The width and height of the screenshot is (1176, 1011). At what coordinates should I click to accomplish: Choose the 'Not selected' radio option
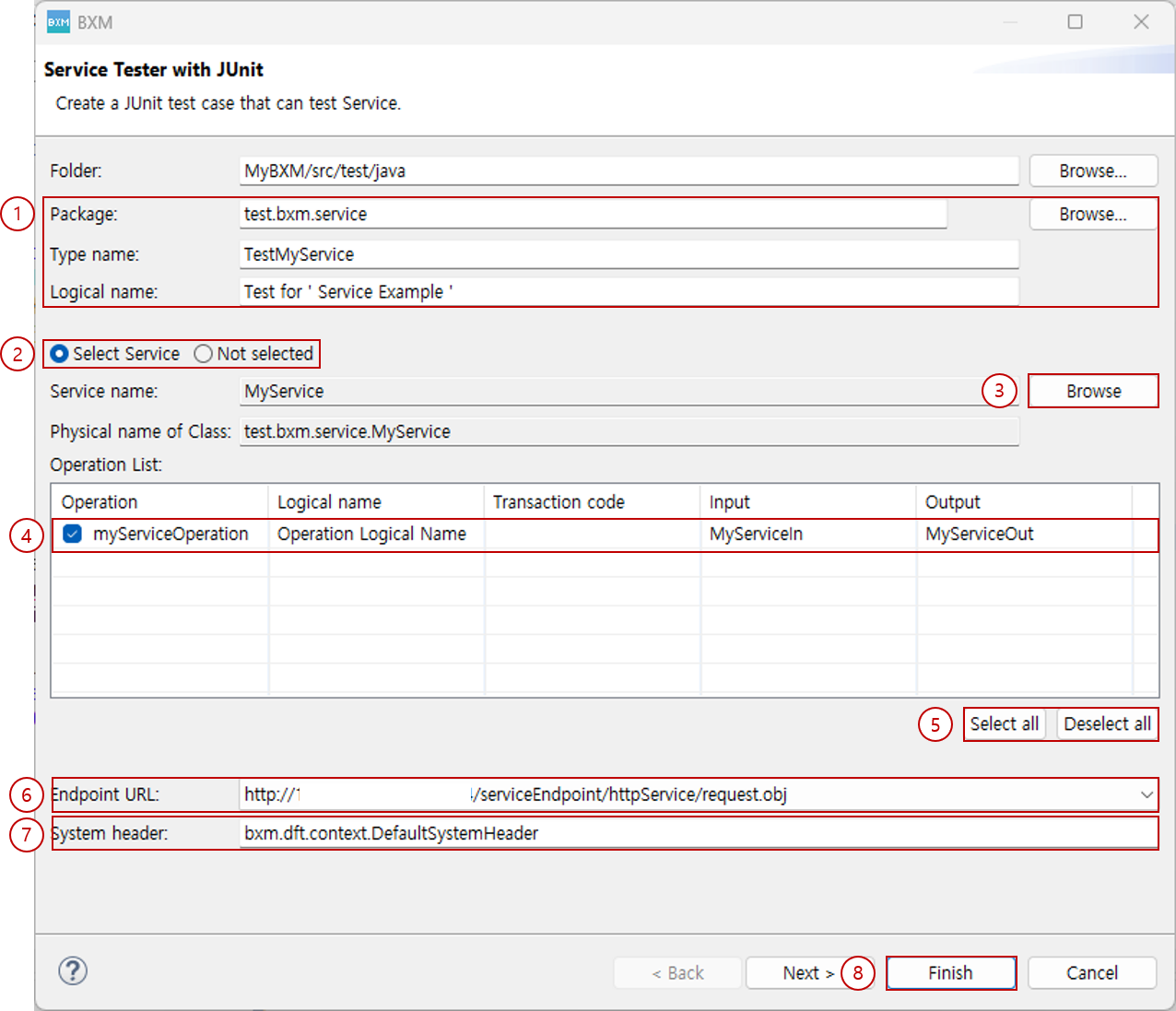click(203, 353)
